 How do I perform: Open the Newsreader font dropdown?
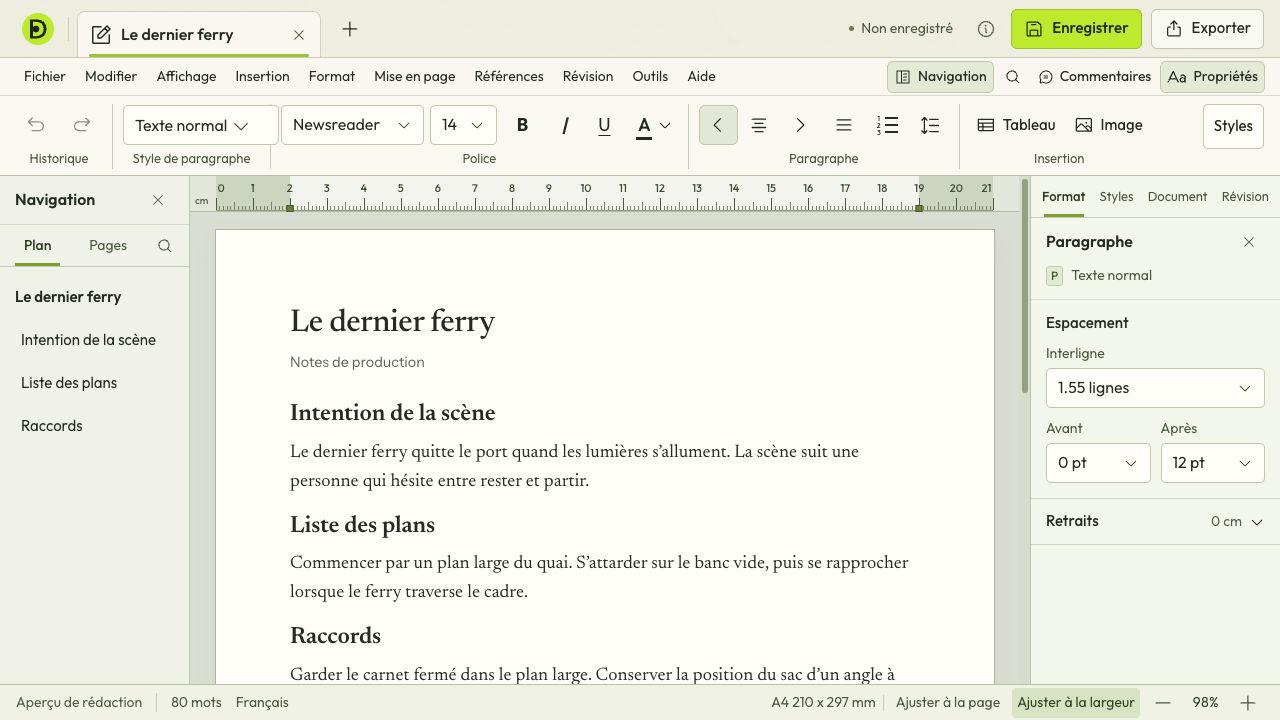pyautogui.click(x=352, y=125)
